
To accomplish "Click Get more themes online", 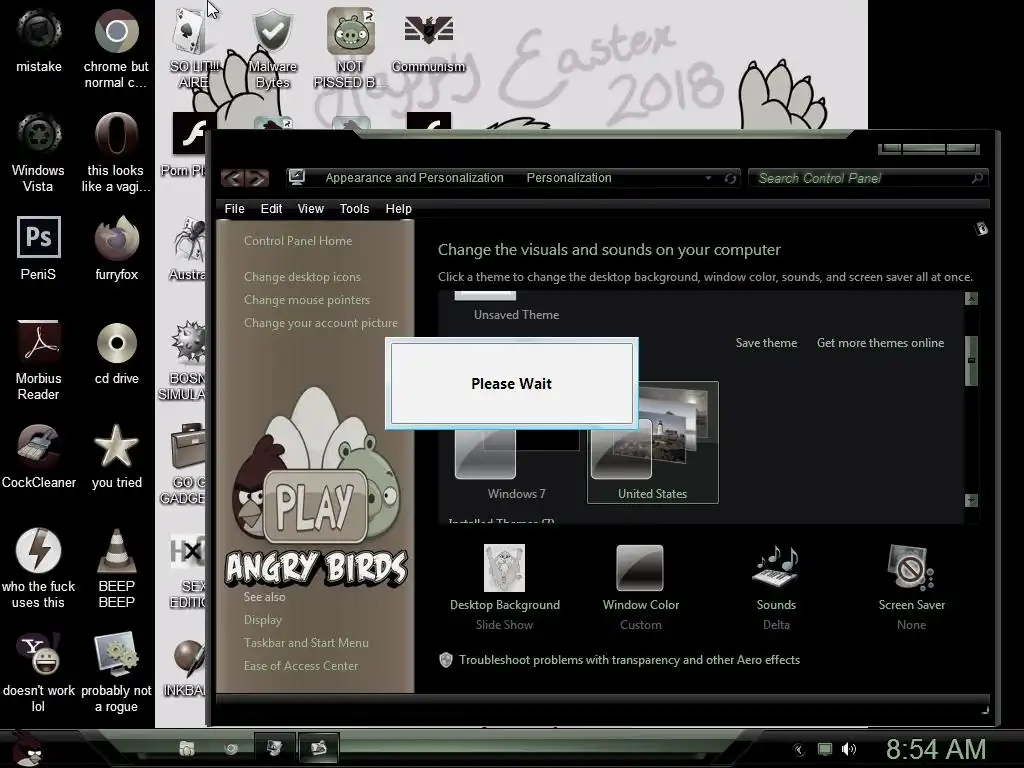I will (880, 343).
